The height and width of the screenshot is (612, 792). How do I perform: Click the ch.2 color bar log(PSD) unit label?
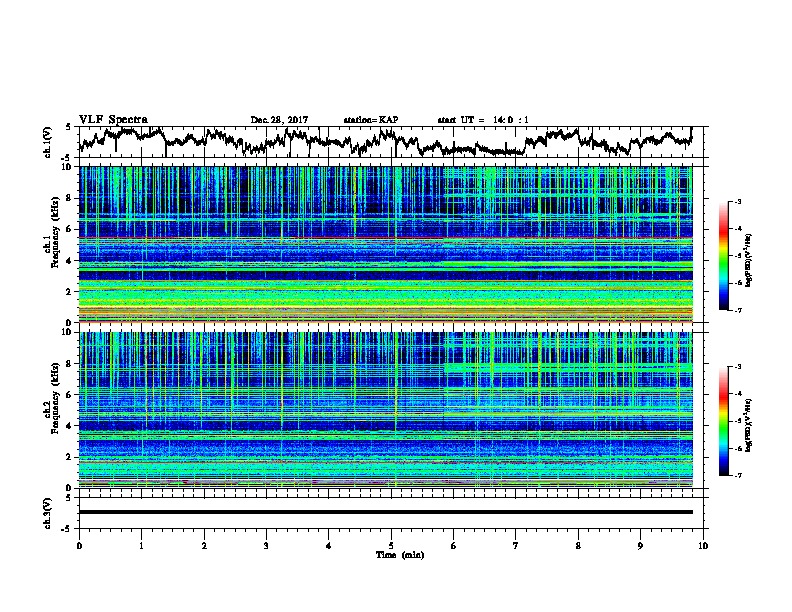pos(749,425)
